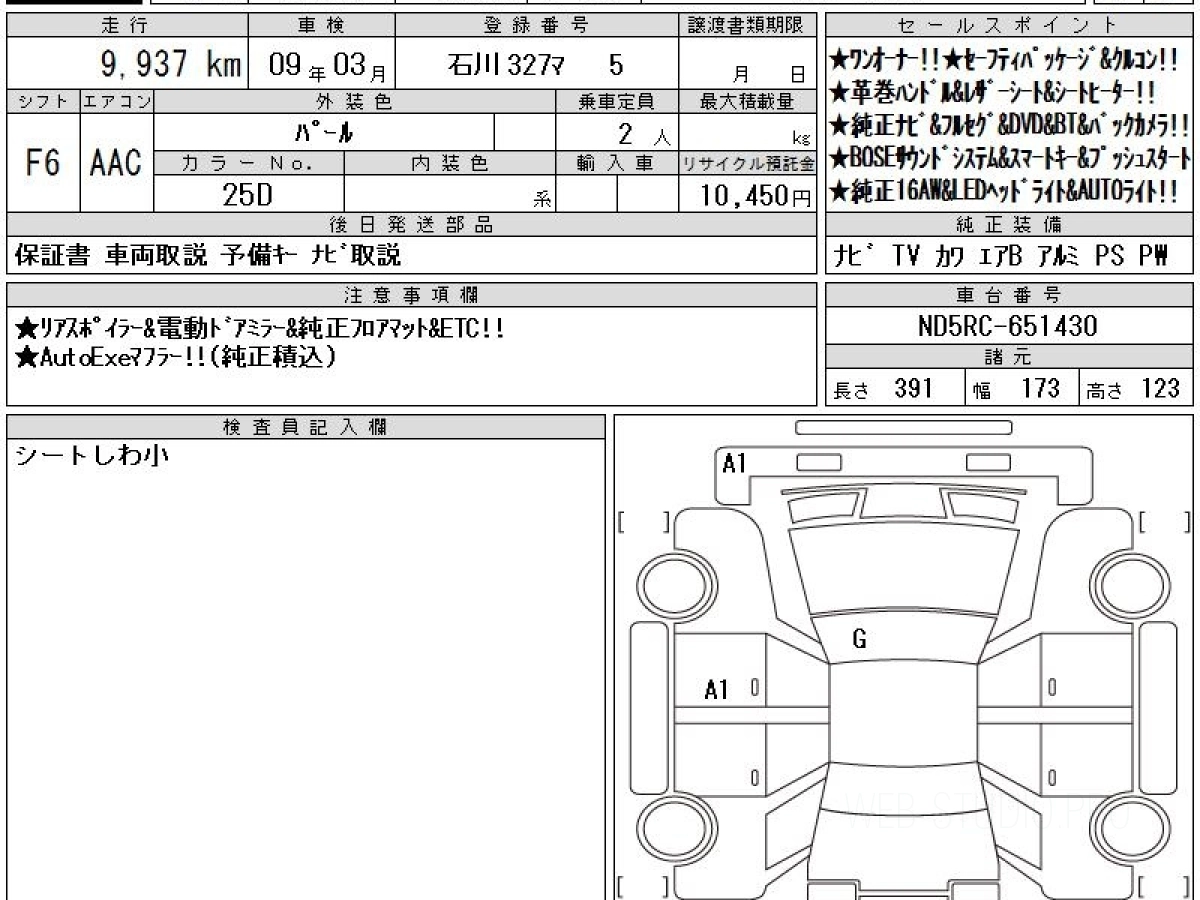This screenshot has height=900, width=1200.
Task: Select 車両取説 in later-shipped parts row
Action: click(x=157, y=256)
